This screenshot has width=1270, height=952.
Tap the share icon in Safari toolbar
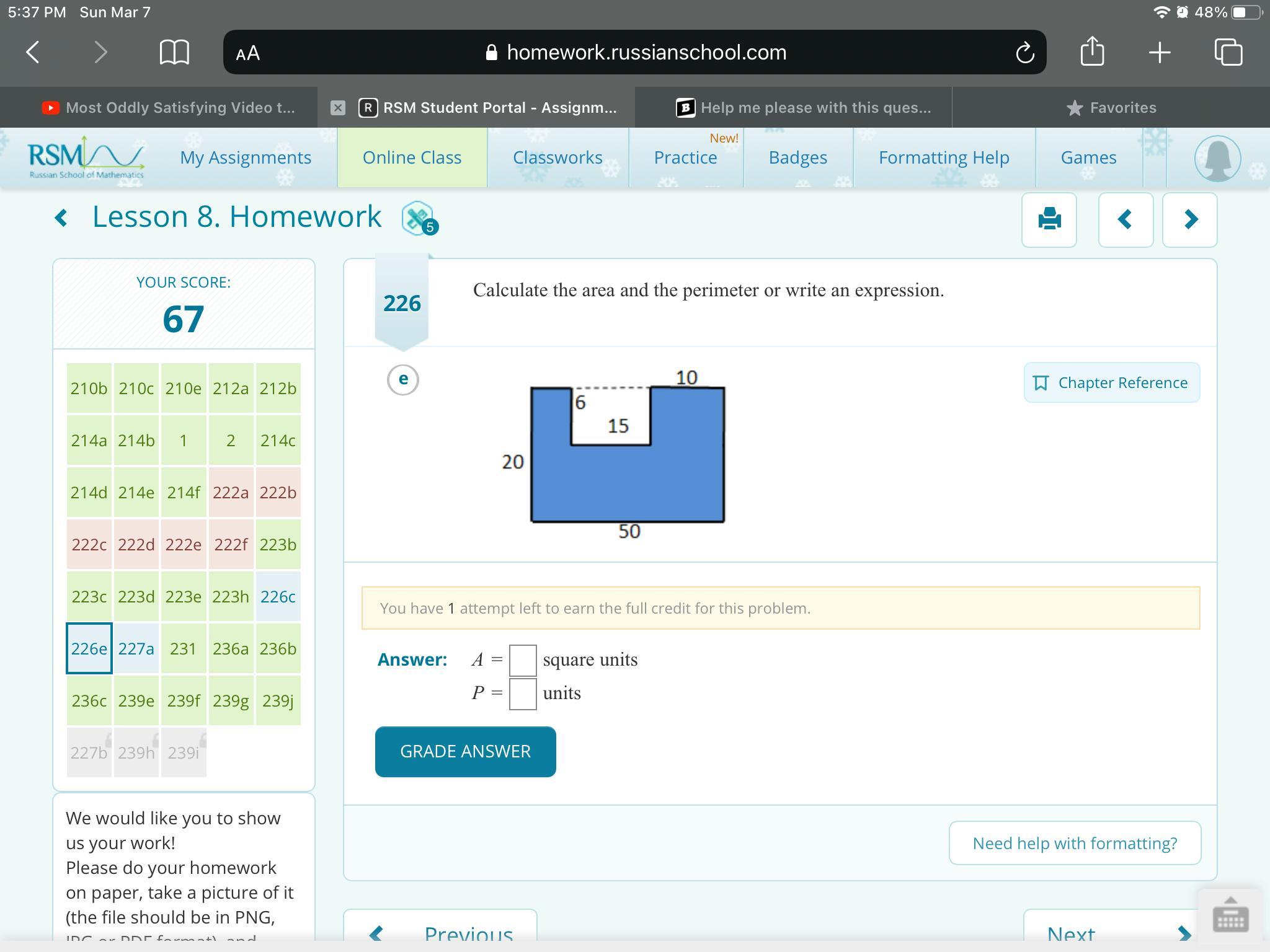click(x=1092, y=51)
